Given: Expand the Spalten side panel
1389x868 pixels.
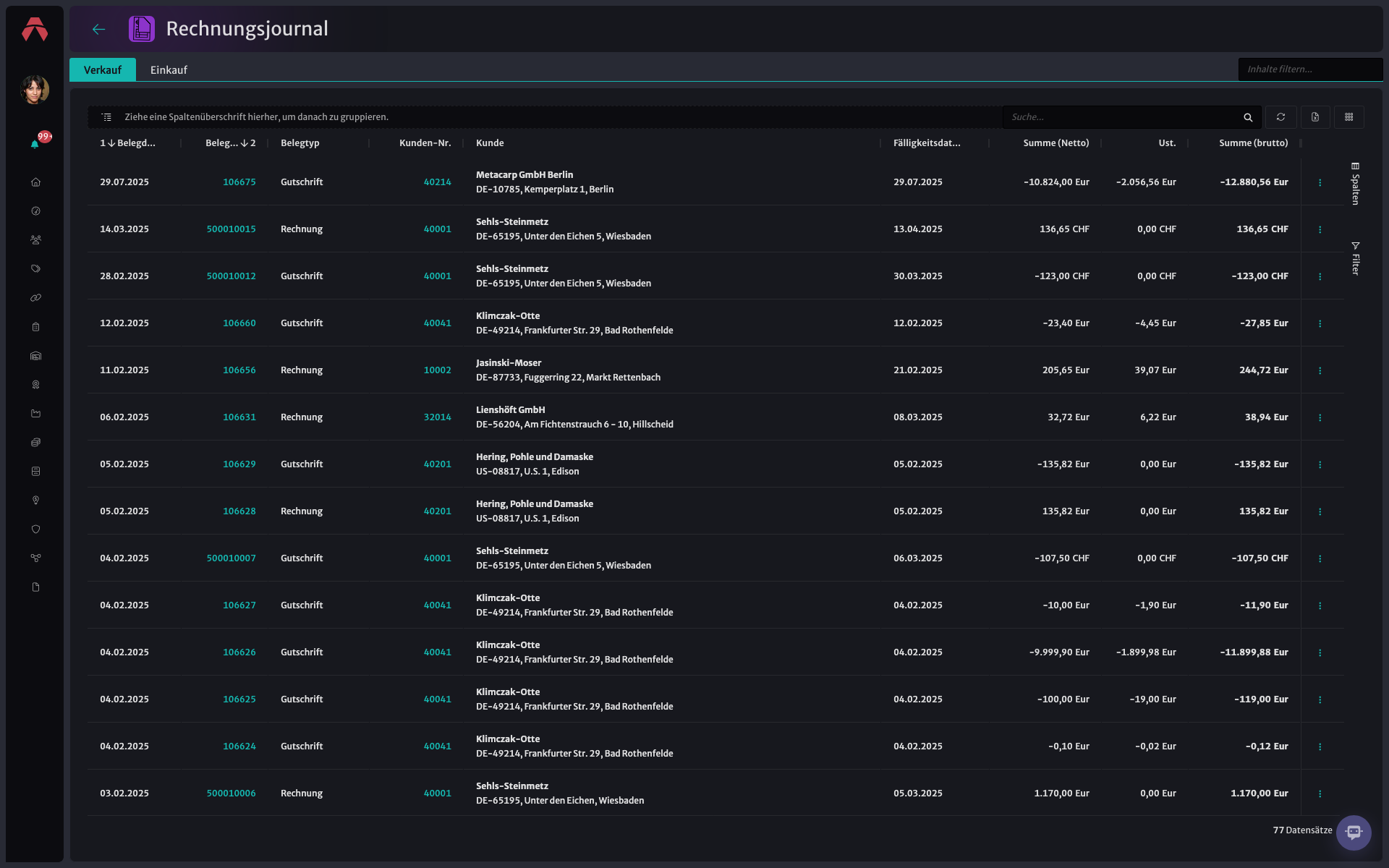Looking at the screenshot, I should tap(1356, 184).
